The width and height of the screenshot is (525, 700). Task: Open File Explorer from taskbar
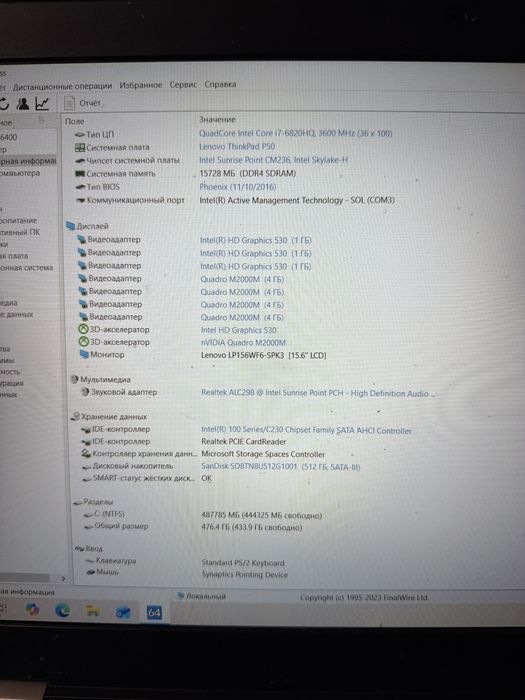pyautogui.click(x=92, y=611)
